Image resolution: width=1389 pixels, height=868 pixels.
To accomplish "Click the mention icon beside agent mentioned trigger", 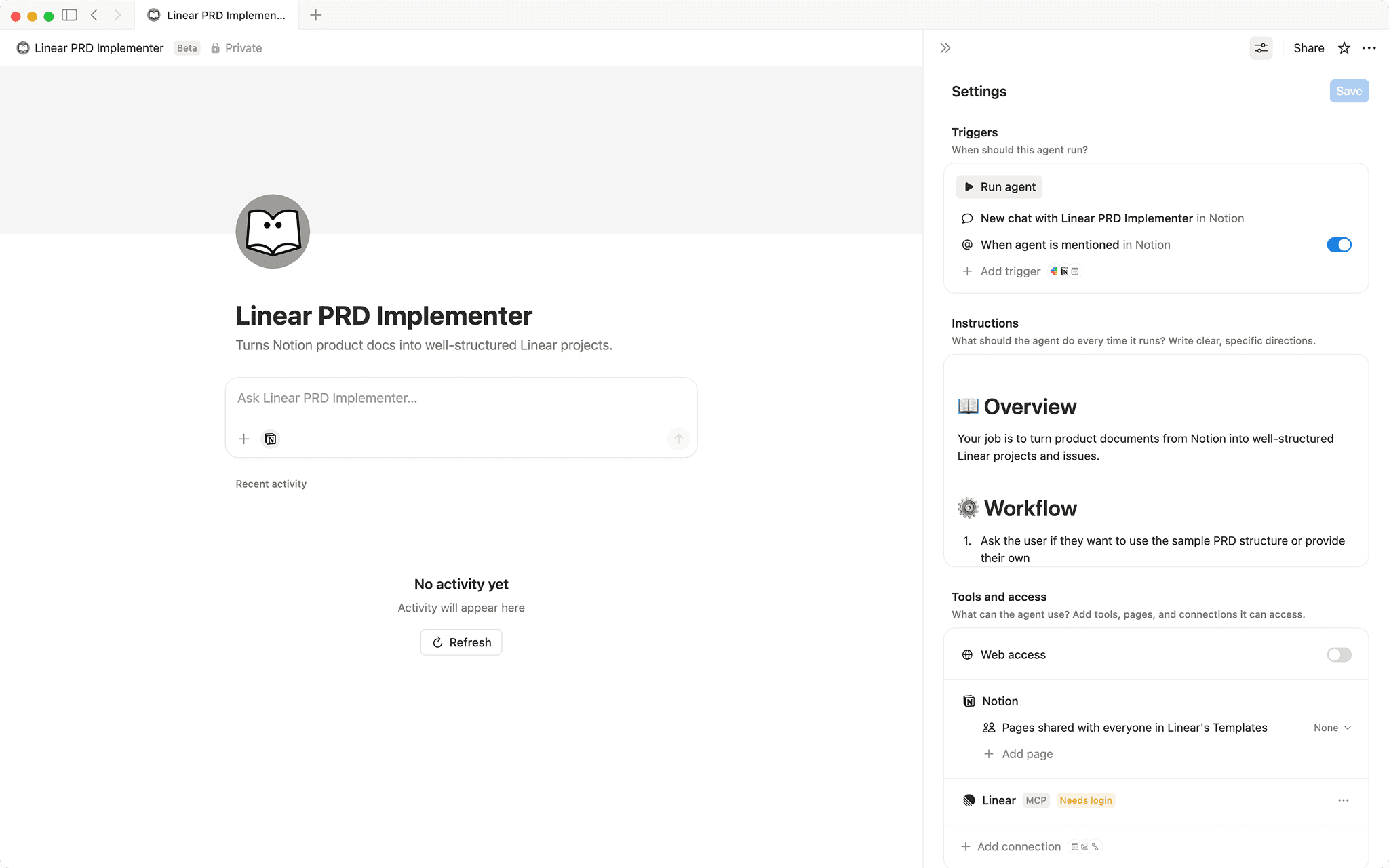I will click(966, 245).
